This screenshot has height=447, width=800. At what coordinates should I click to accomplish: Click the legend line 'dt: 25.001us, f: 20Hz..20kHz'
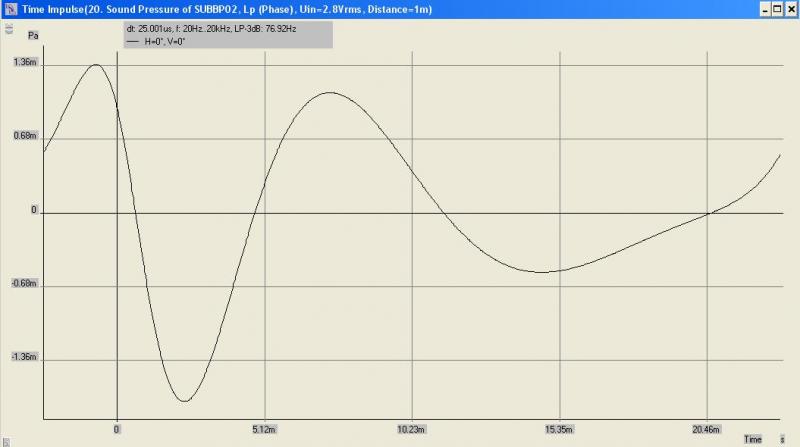point(211,29)
